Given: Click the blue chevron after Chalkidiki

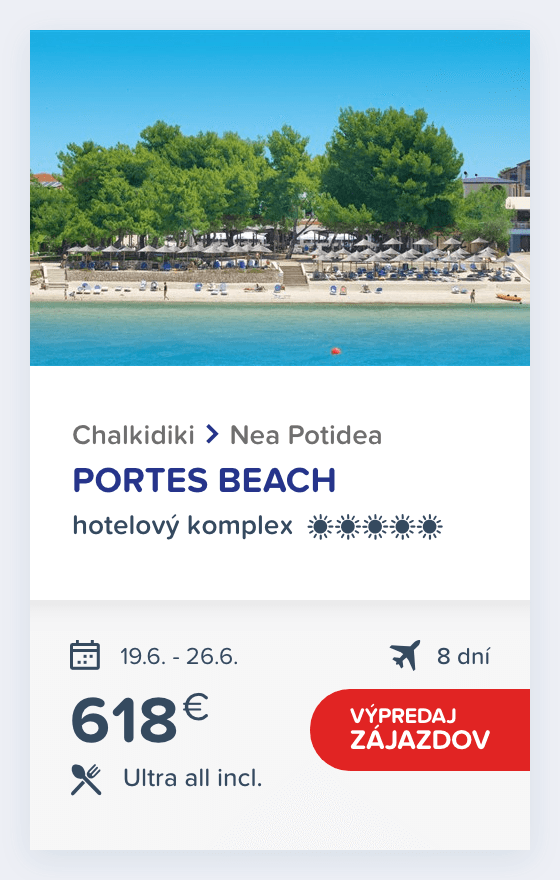Looking at the screenshot, I should coord(212,434).
